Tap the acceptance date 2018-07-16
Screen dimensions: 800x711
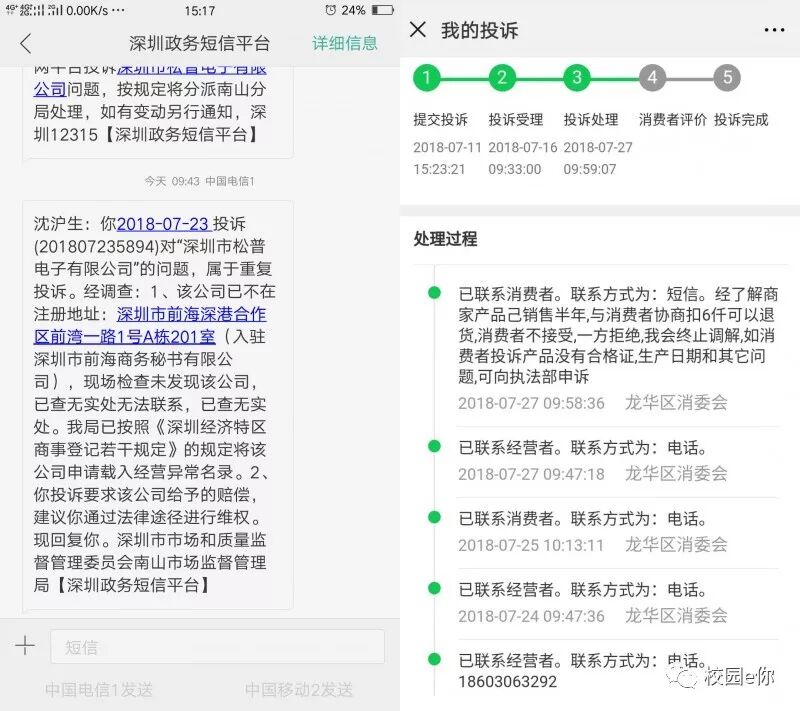tap(522, 147)
